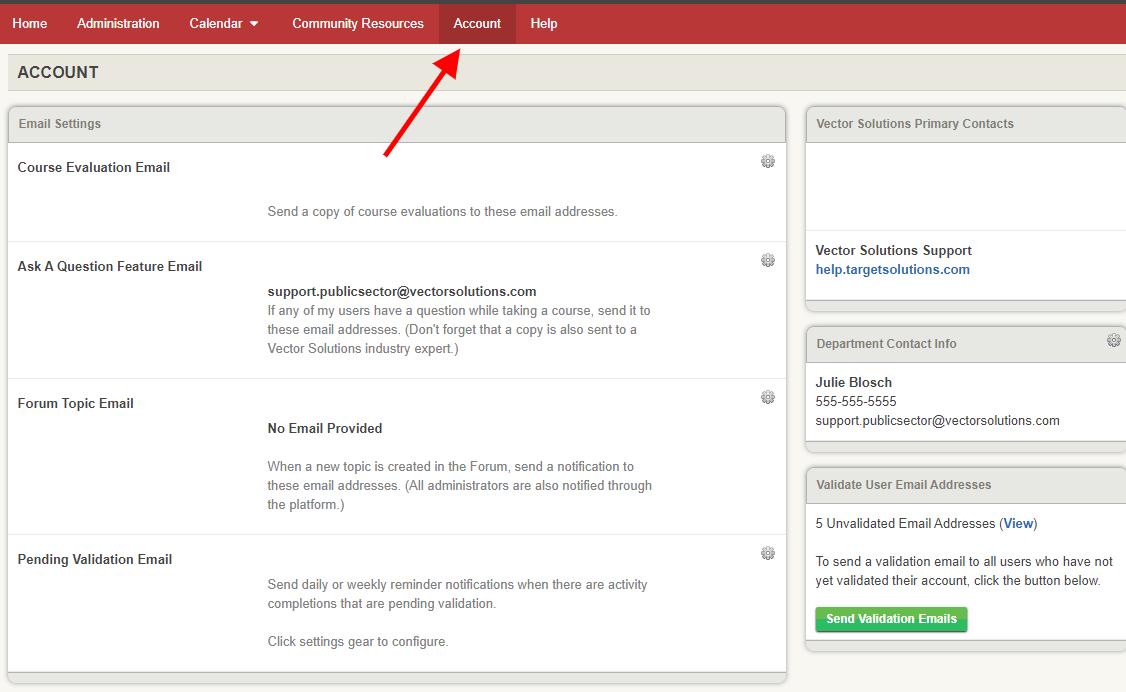Edit Department Contact Info using gear icon

1113,341
